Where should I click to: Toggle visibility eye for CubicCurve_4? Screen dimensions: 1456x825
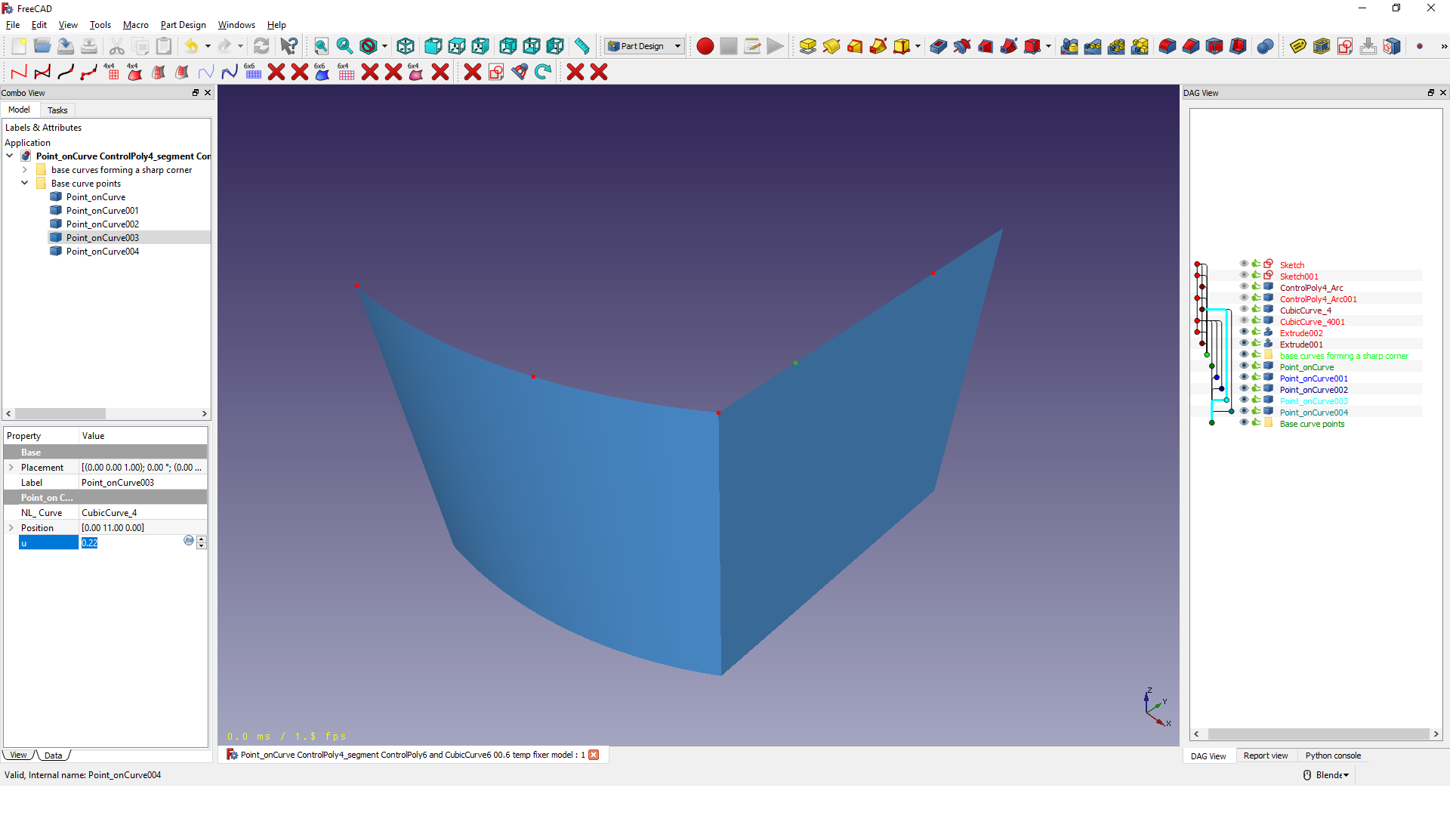tap(1244, 310)
